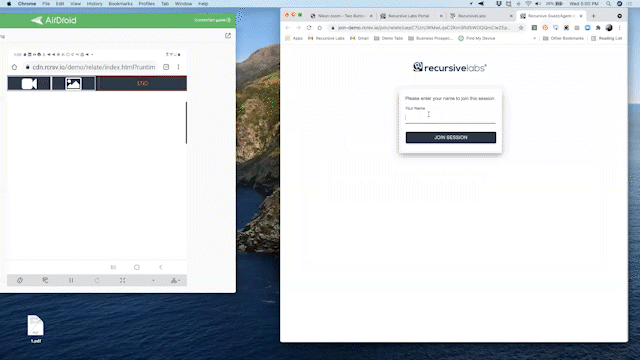Reload the join-demo page
The image size is (640, 360).
pyautogui.click(x=309, y=28)
